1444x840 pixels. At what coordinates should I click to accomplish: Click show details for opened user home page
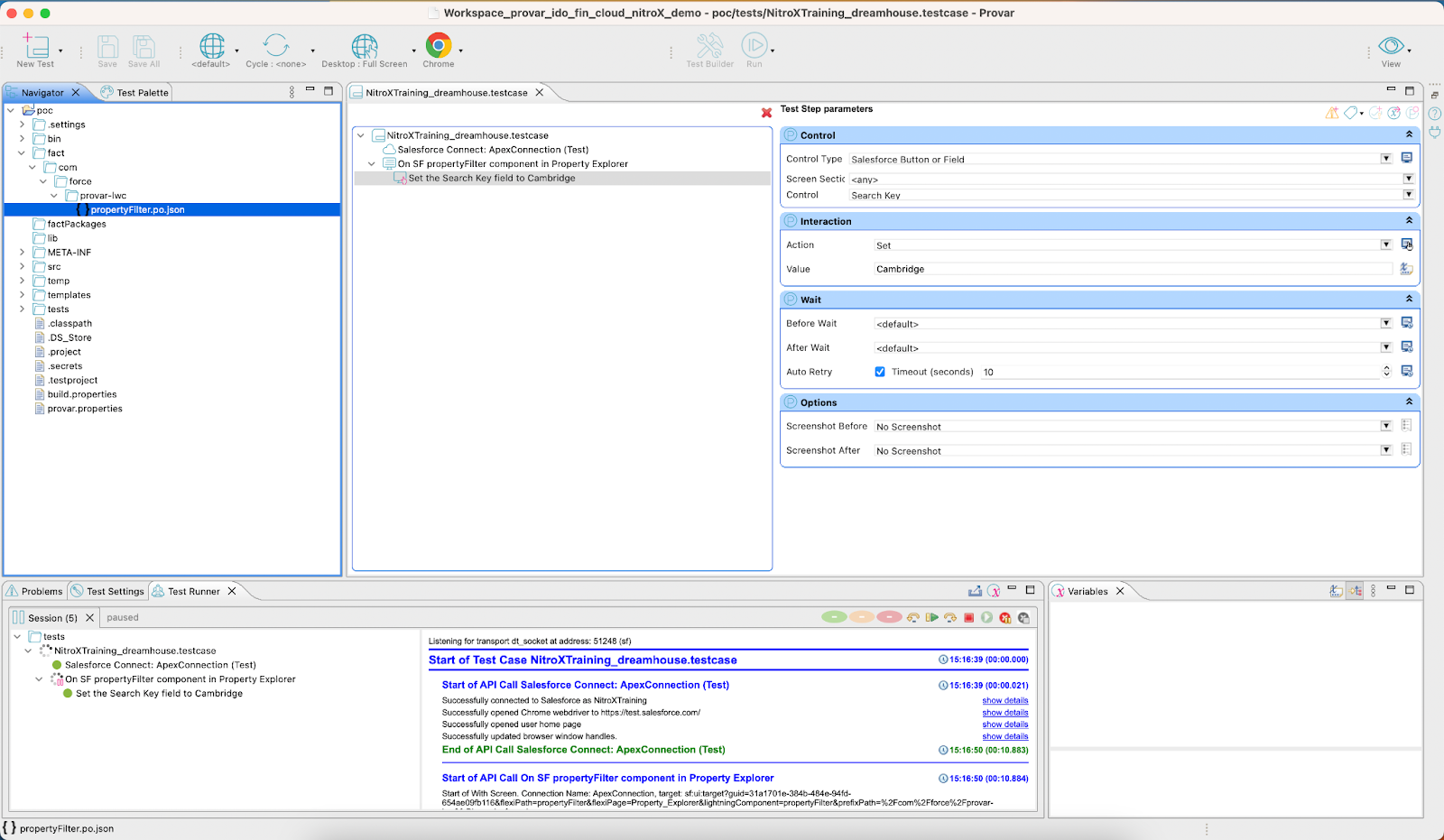point(1004,725)
